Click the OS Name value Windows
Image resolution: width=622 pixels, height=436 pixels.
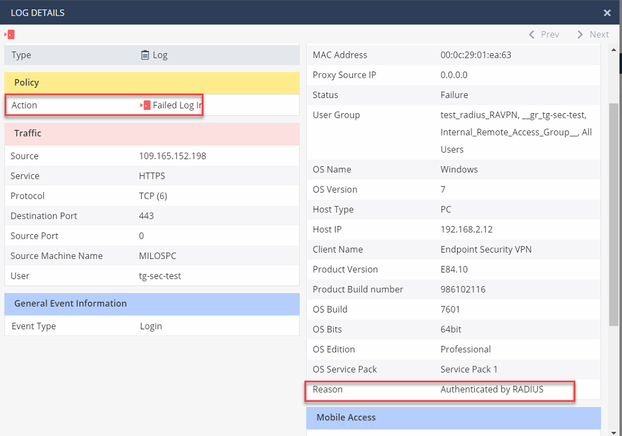click(459, 169)
